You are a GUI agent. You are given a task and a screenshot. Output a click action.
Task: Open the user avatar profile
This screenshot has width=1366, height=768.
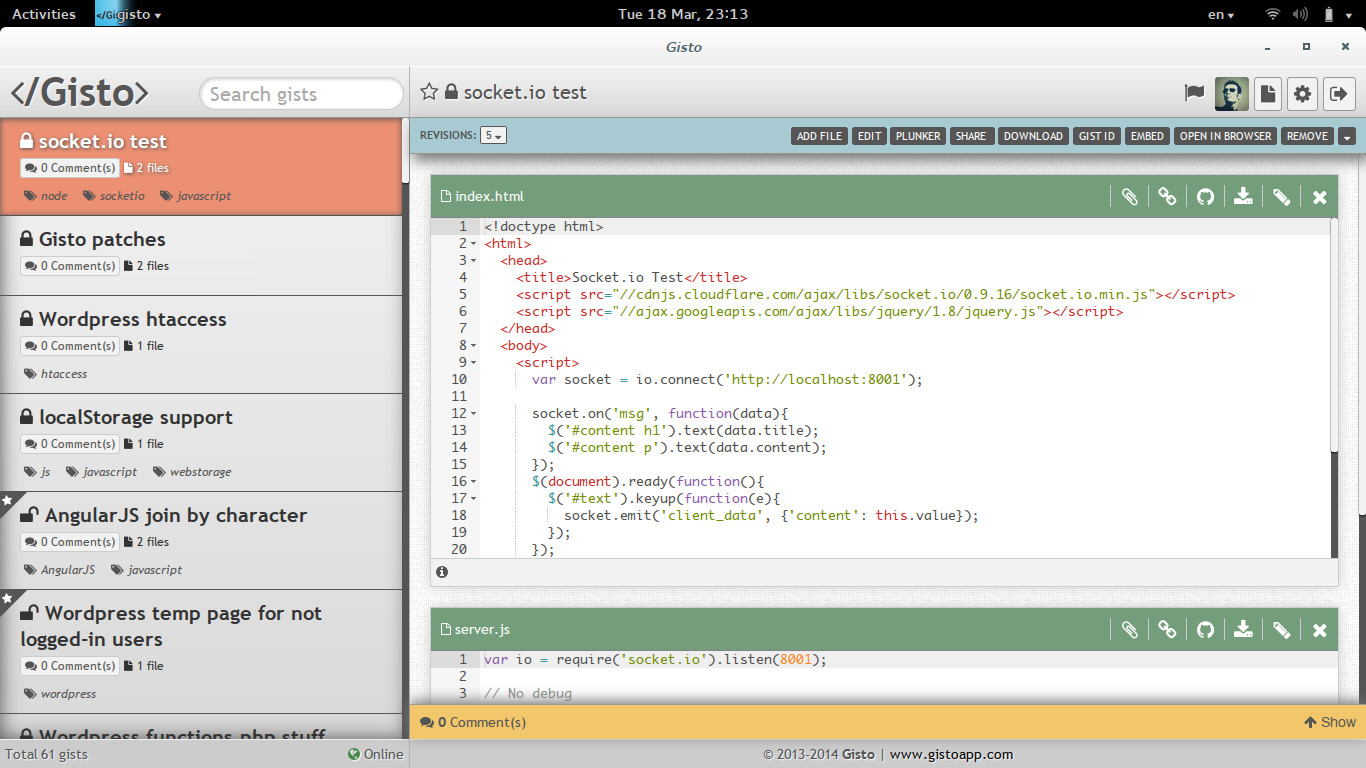coord(1232,94)
